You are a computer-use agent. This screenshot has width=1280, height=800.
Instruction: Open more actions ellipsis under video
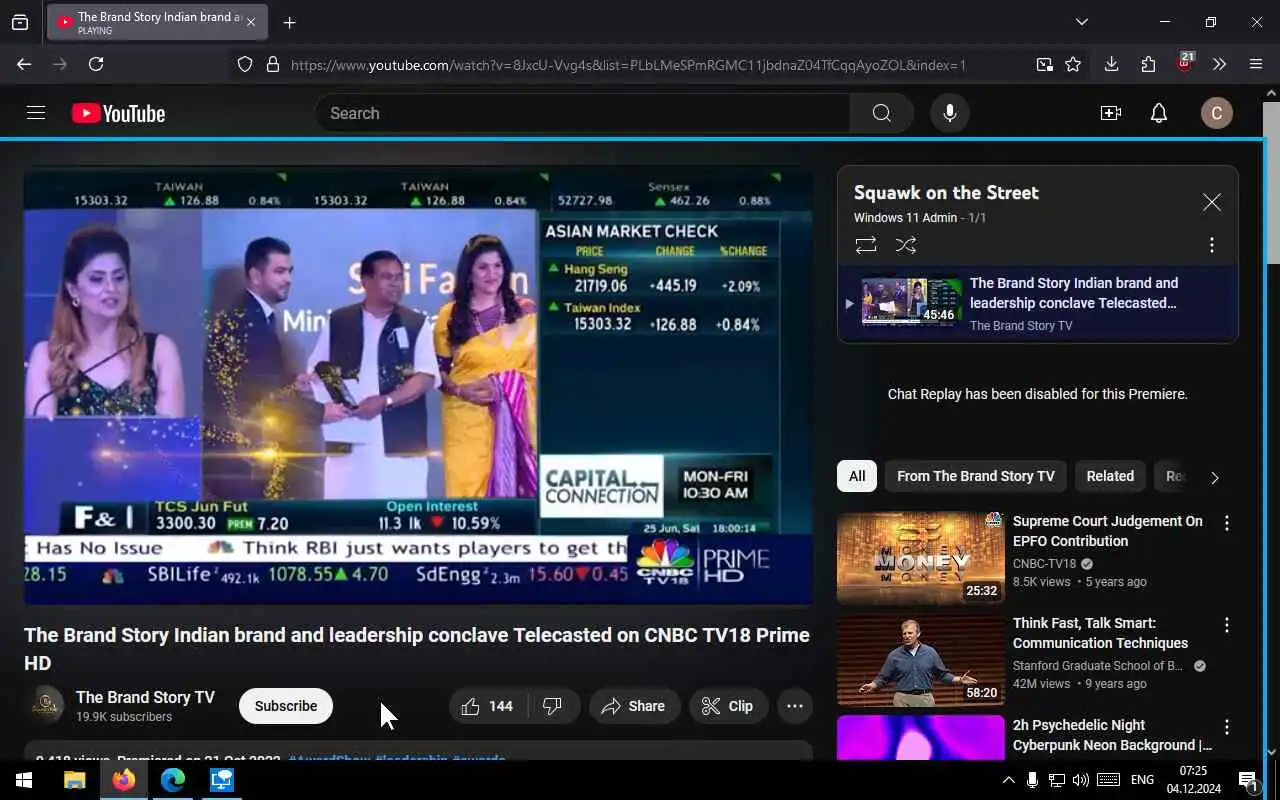(795, 706)
